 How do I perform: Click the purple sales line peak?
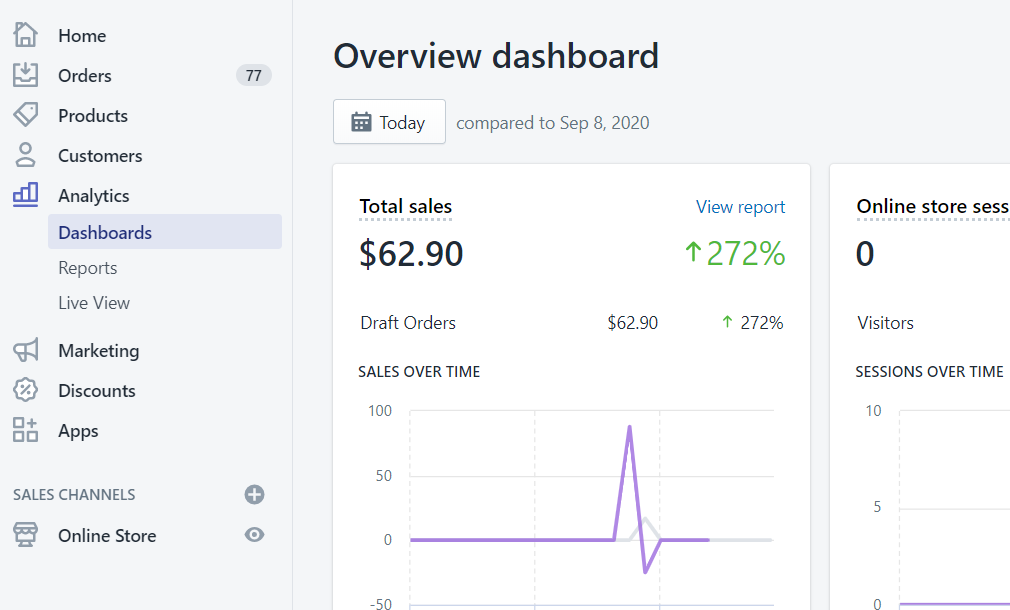point(629,427)
